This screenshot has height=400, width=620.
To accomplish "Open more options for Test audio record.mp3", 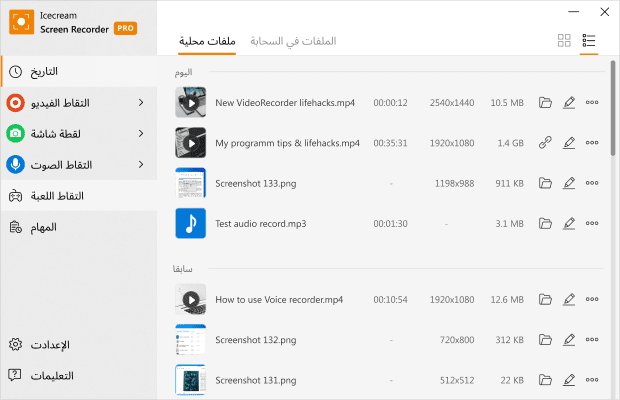I will tap(592, 223).
